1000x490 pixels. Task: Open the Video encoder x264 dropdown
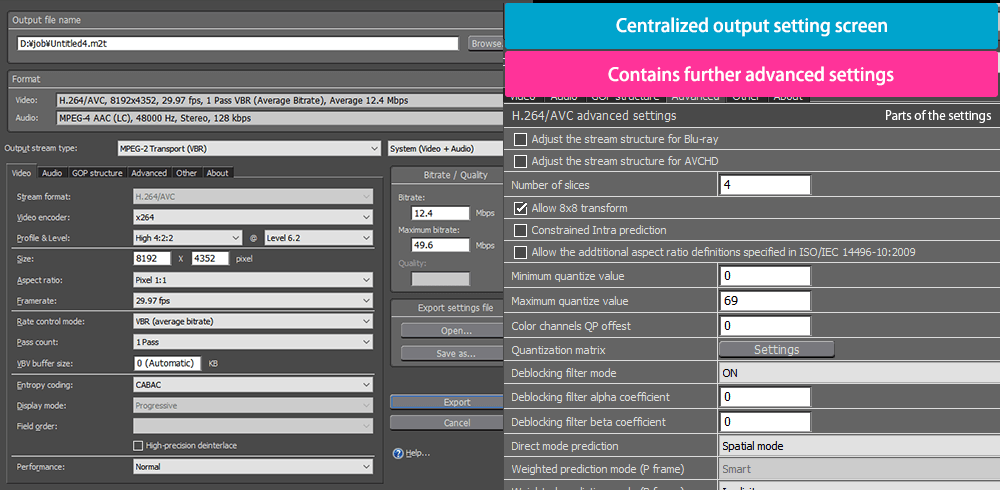click(253, 218)
